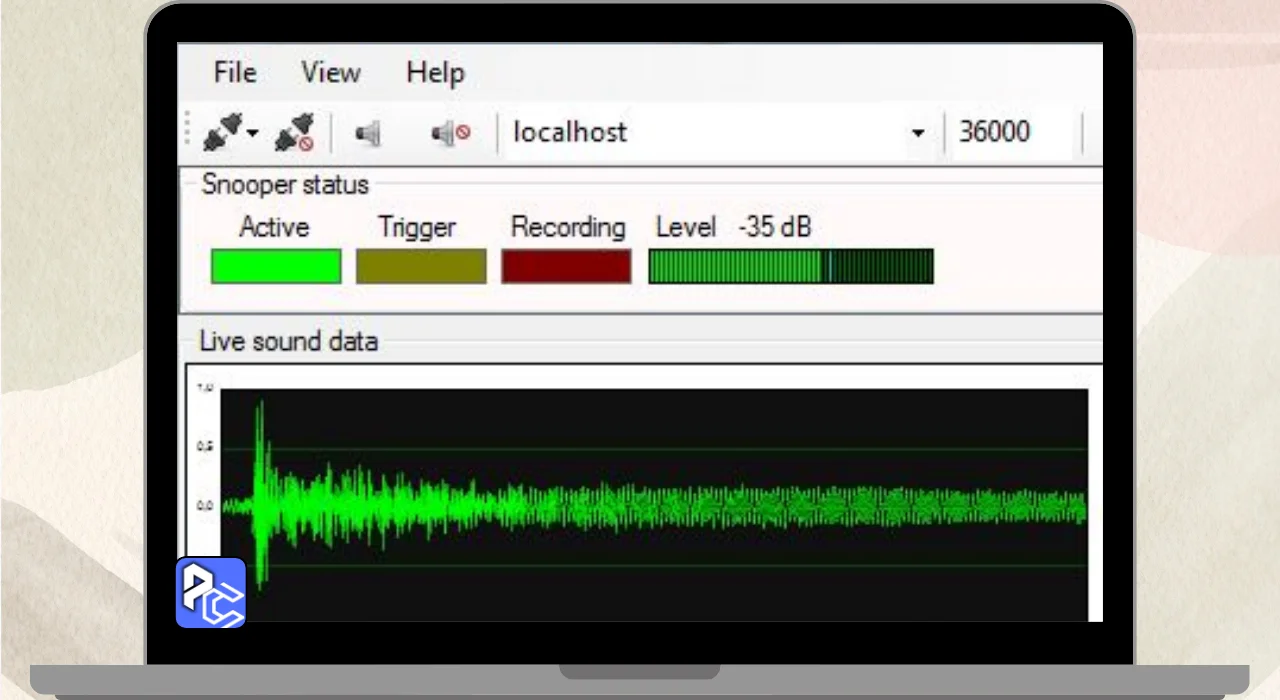Expand the localhost host dropdown arrow
This screenshot has height=700, width=1280.
[x=918, y=133]
